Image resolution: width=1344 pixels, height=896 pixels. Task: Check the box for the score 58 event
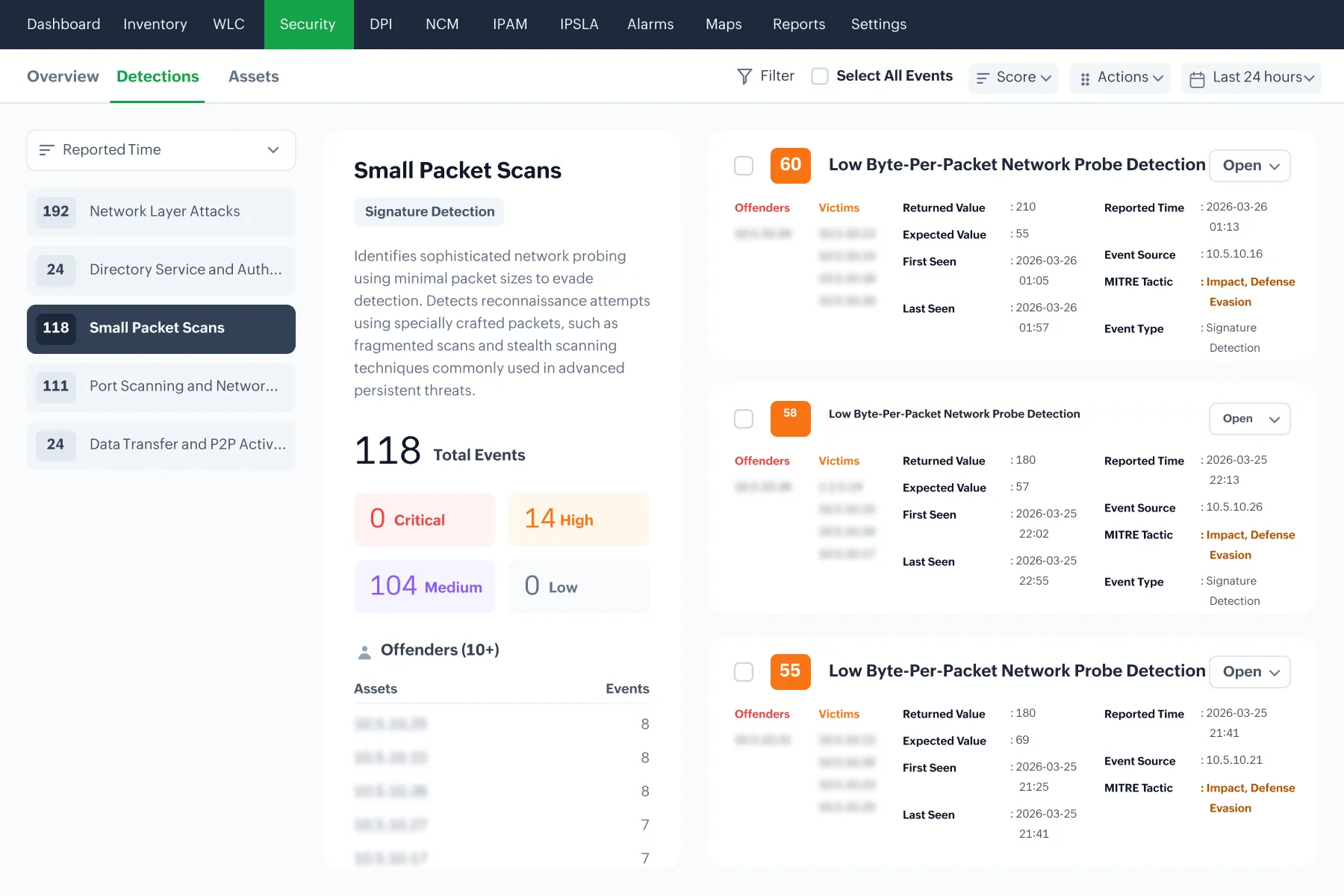pos(744,419)
